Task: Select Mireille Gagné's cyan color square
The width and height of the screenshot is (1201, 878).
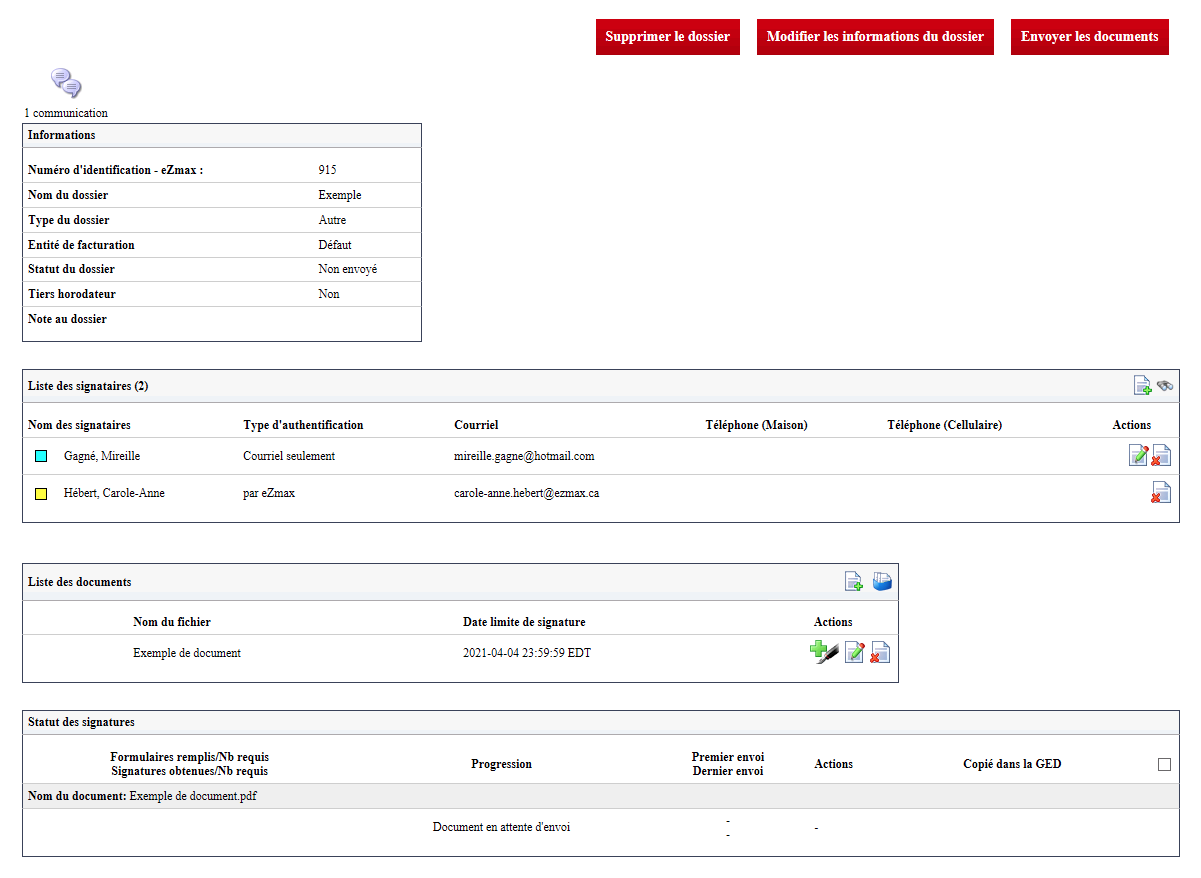Action: click(x=41, y=456)
